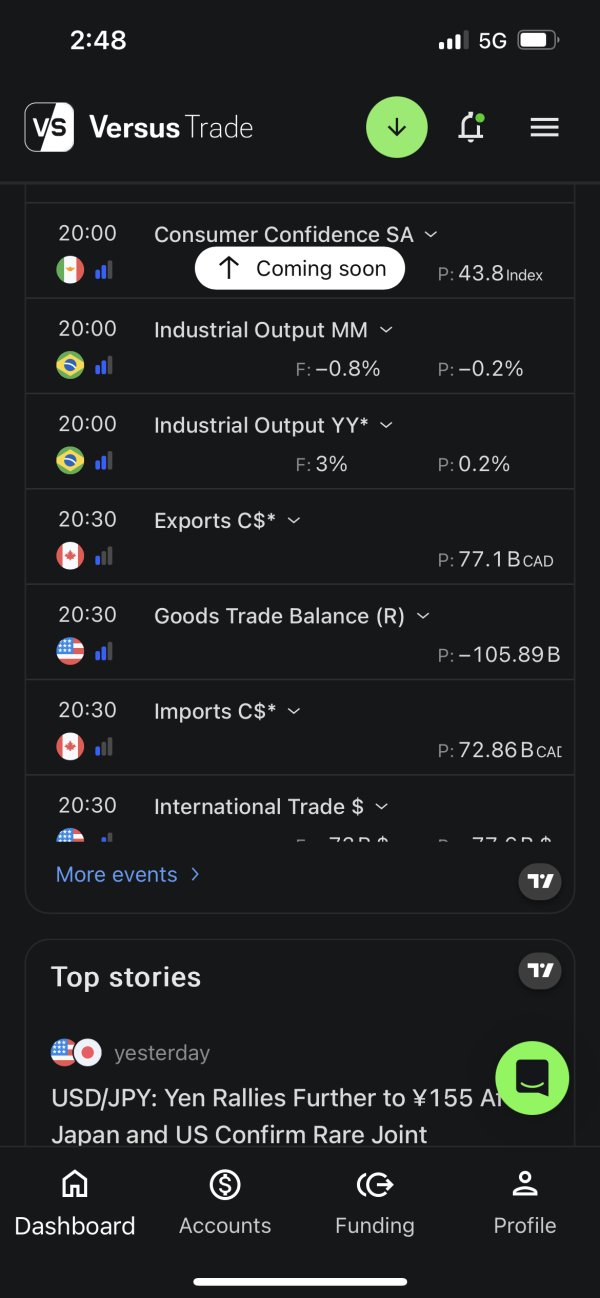Tap the Versus Trade logo
The image size is (600, 1298).
tap(138, 127)
